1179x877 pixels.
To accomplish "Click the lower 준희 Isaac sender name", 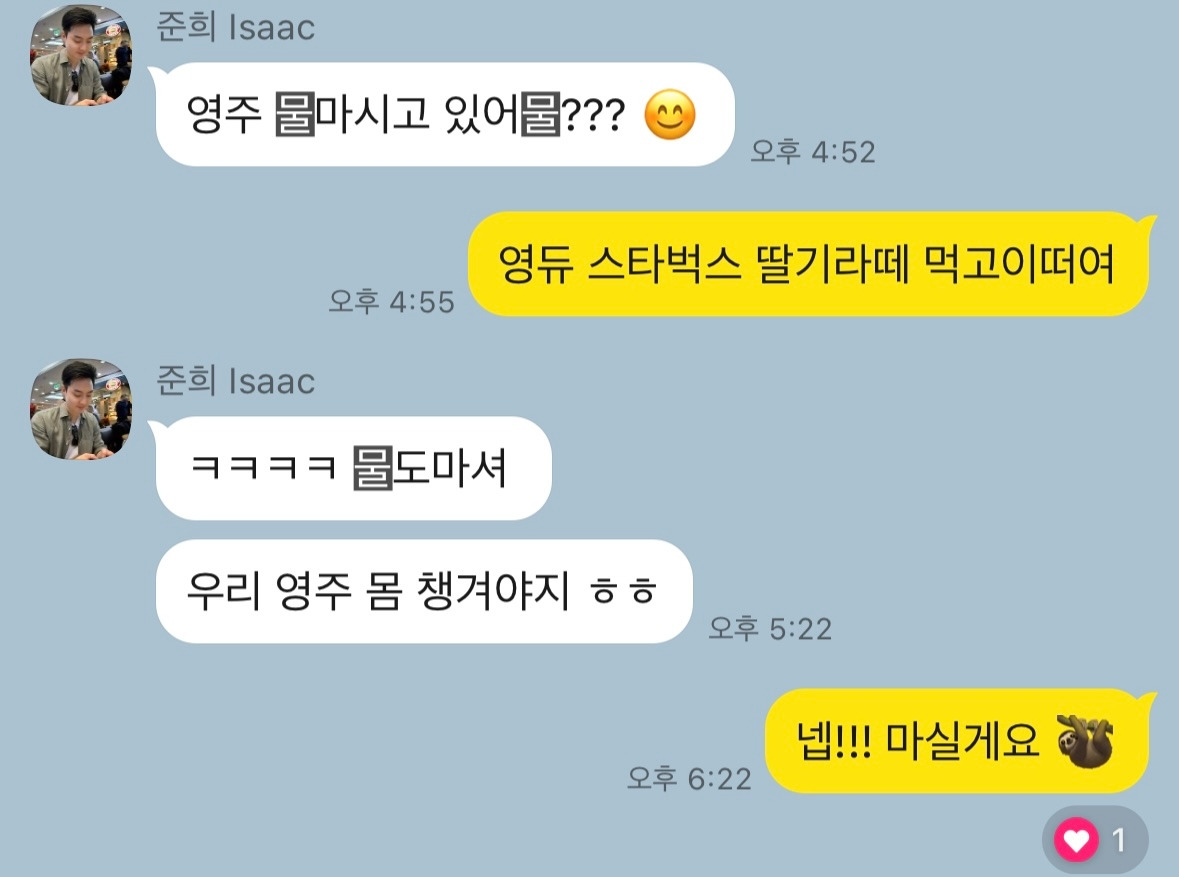I will pyautogui.click(x=235, y=381).
